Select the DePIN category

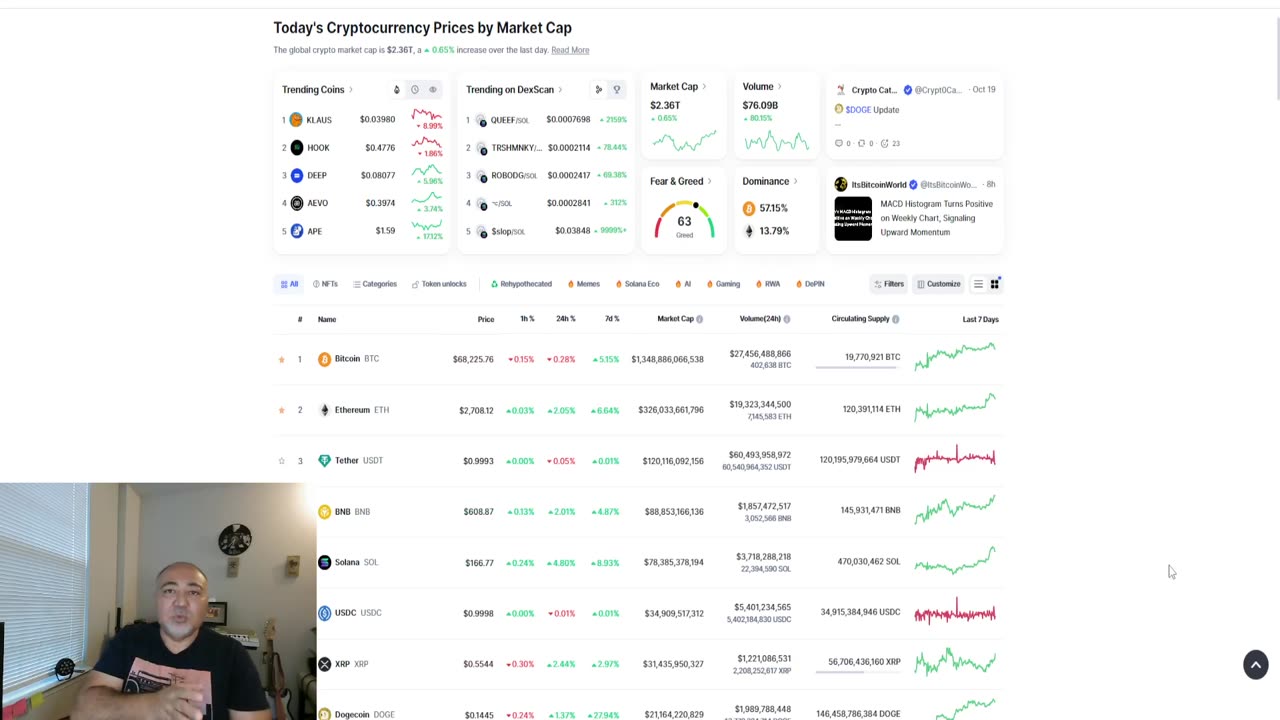[x=810, y=284]
